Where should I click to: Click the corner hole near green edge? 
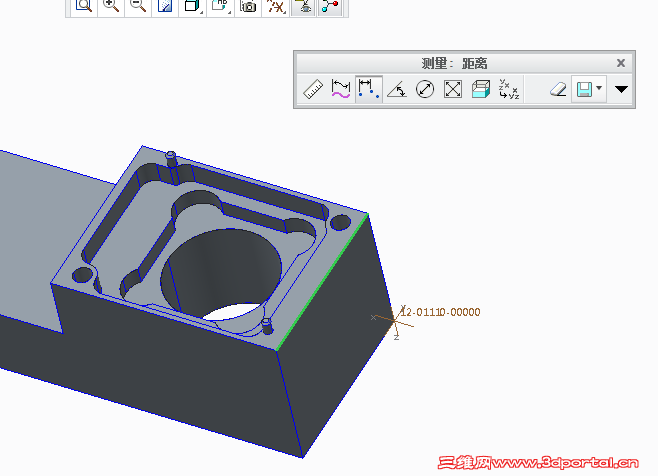click(x=340, y=222)
